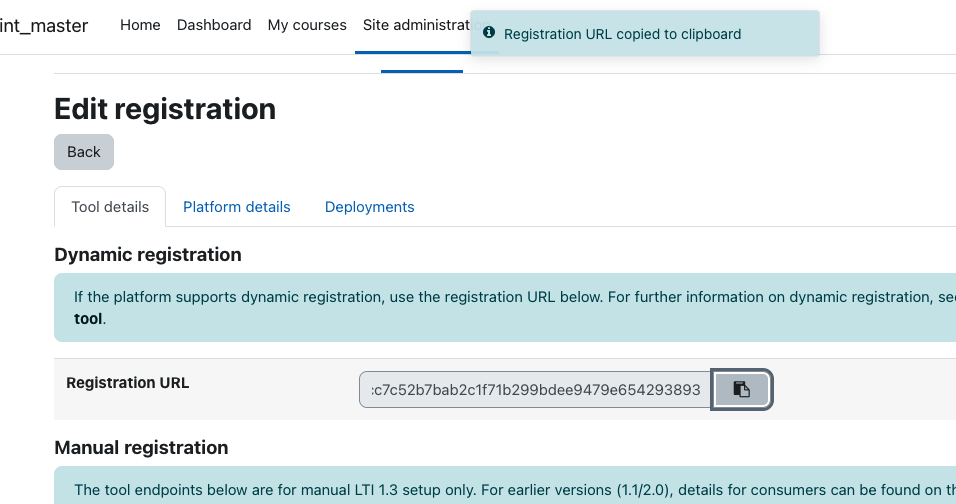956x504 pixels.
Task: Switch to the Platform details tab
Action: 237,207
